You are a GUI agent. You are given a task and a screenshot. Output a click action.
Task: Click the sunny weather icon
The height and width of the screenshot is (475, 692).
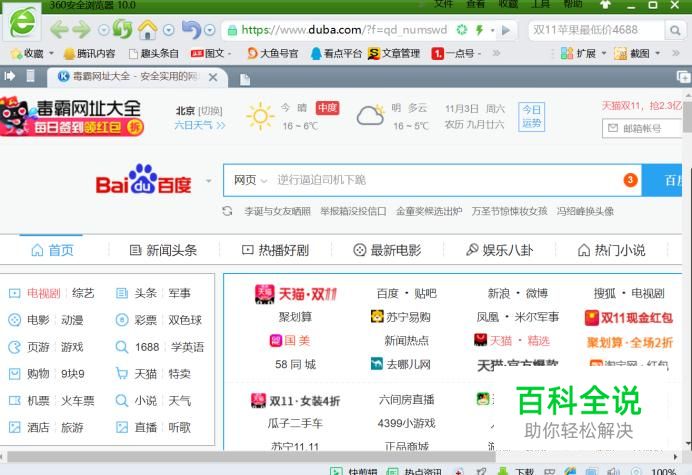[x=260, y=116]
